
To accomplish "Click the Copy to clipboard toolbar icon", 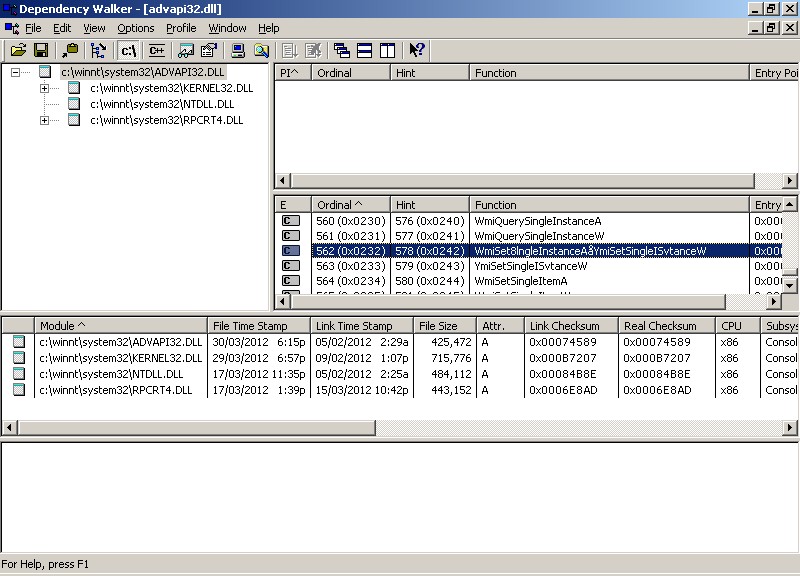I will pyautogui.click(x=70, y=50).
